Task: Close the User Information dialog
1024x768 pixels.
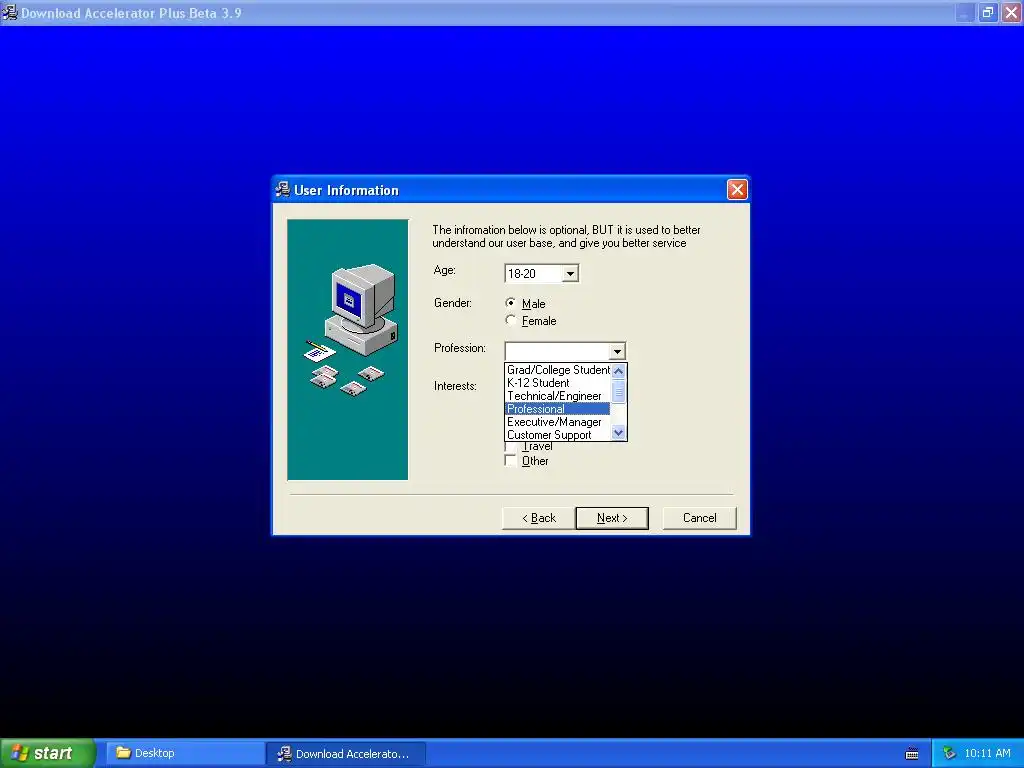Action: coord(737,189)
